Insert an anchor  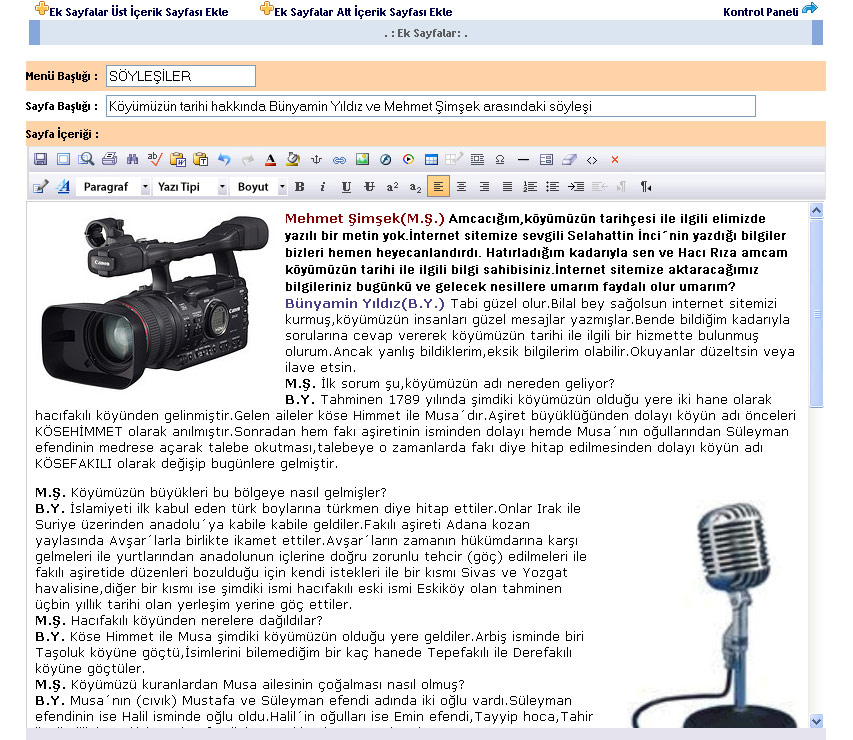point(316,159)
